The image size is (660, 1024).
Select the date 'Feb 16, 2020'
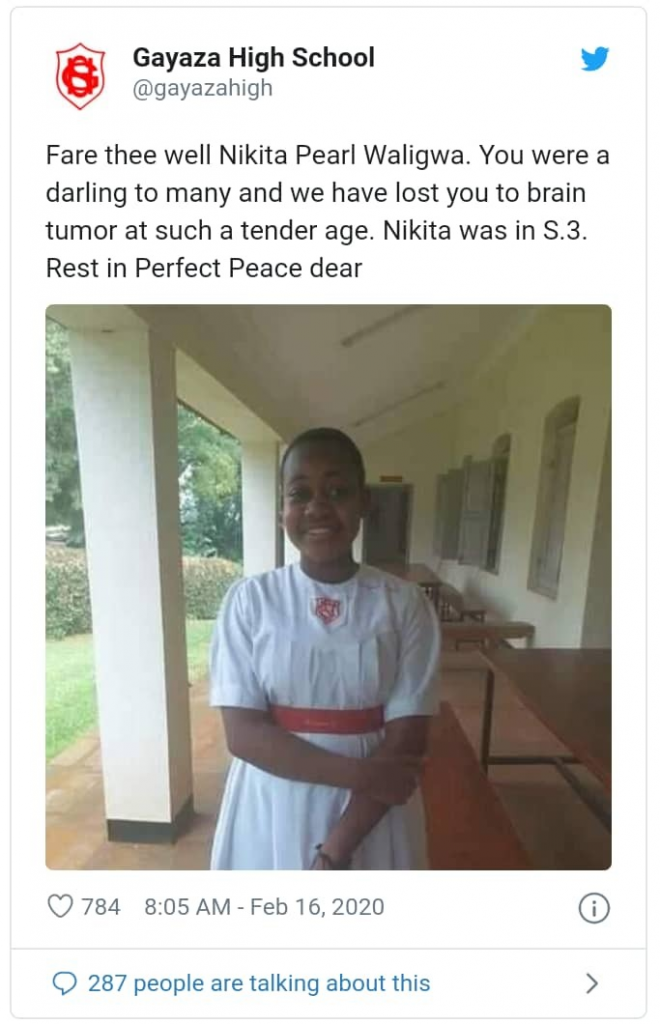coord(317,906)
